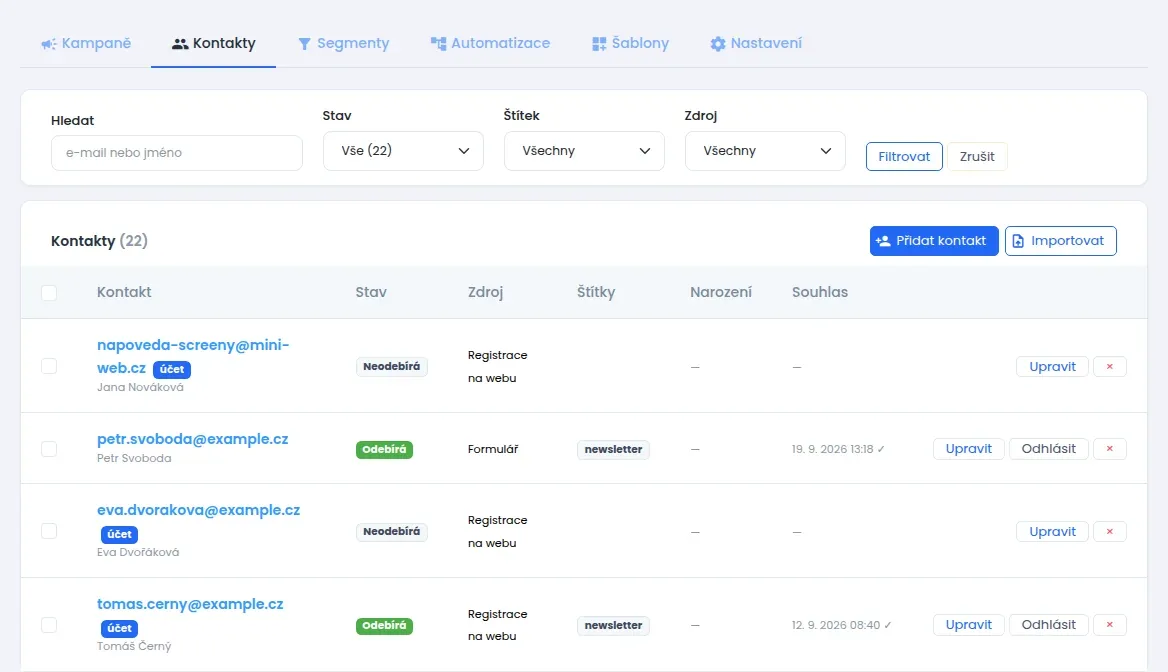This screenshot has height=672, width=1168.
Task: Open the Nastavení tab
Action: click(x=756, y=43)
